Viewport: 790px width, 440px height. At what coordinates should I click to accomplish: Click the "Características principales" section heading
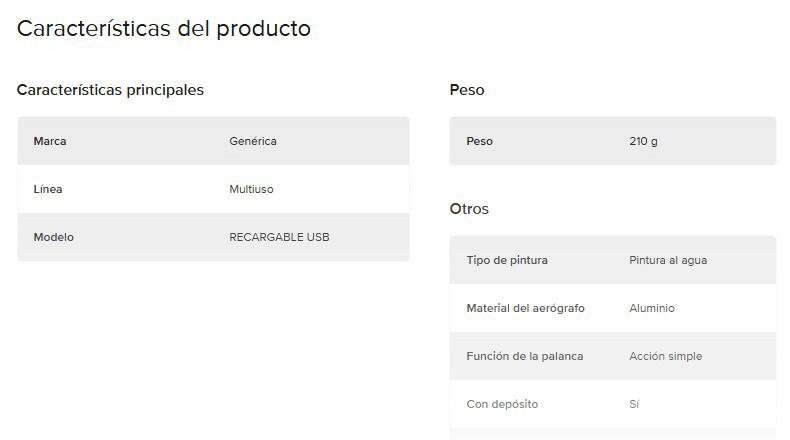point(110,90)
